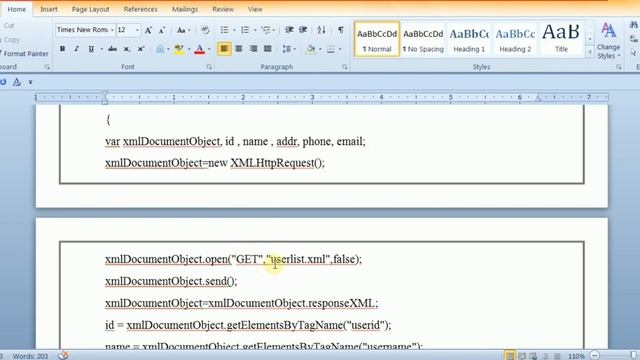
Task: Toggle Show paragraph marks
Action: (x=340, y=30)
